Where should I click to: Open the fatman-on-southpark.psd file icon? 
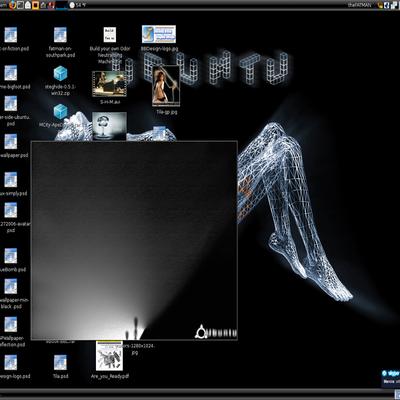[x=60, y=35]
